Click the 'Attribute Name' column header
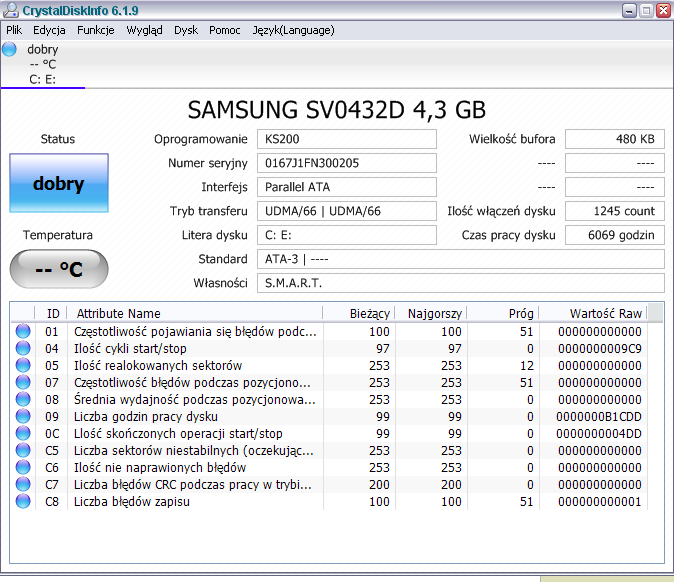 pyautogui.click(x=195, y=313)
